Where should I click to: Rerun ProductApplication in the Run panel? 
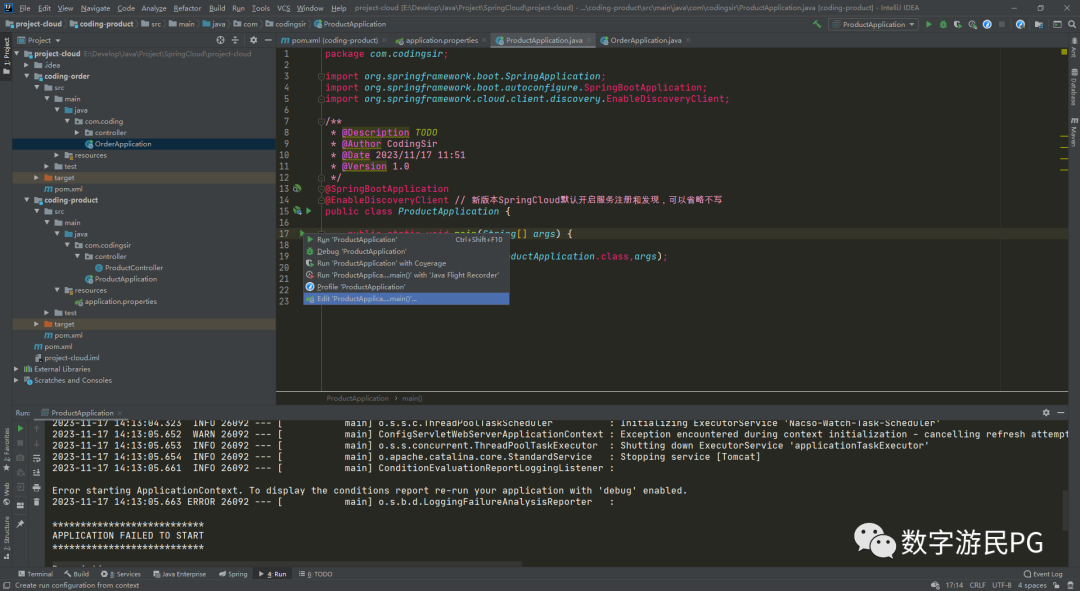[x=20, y=428]
